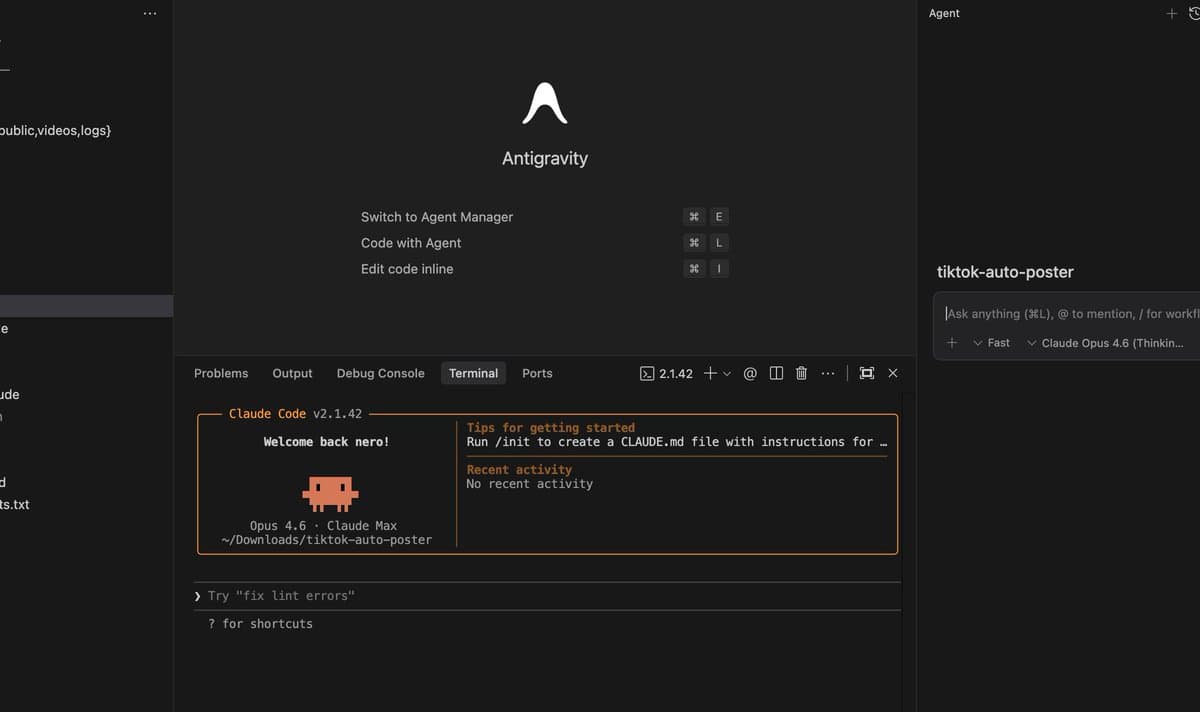Click the Welcome back nero! text
Viewport: 1200px width, 712px height.
[x=326, y=442]
